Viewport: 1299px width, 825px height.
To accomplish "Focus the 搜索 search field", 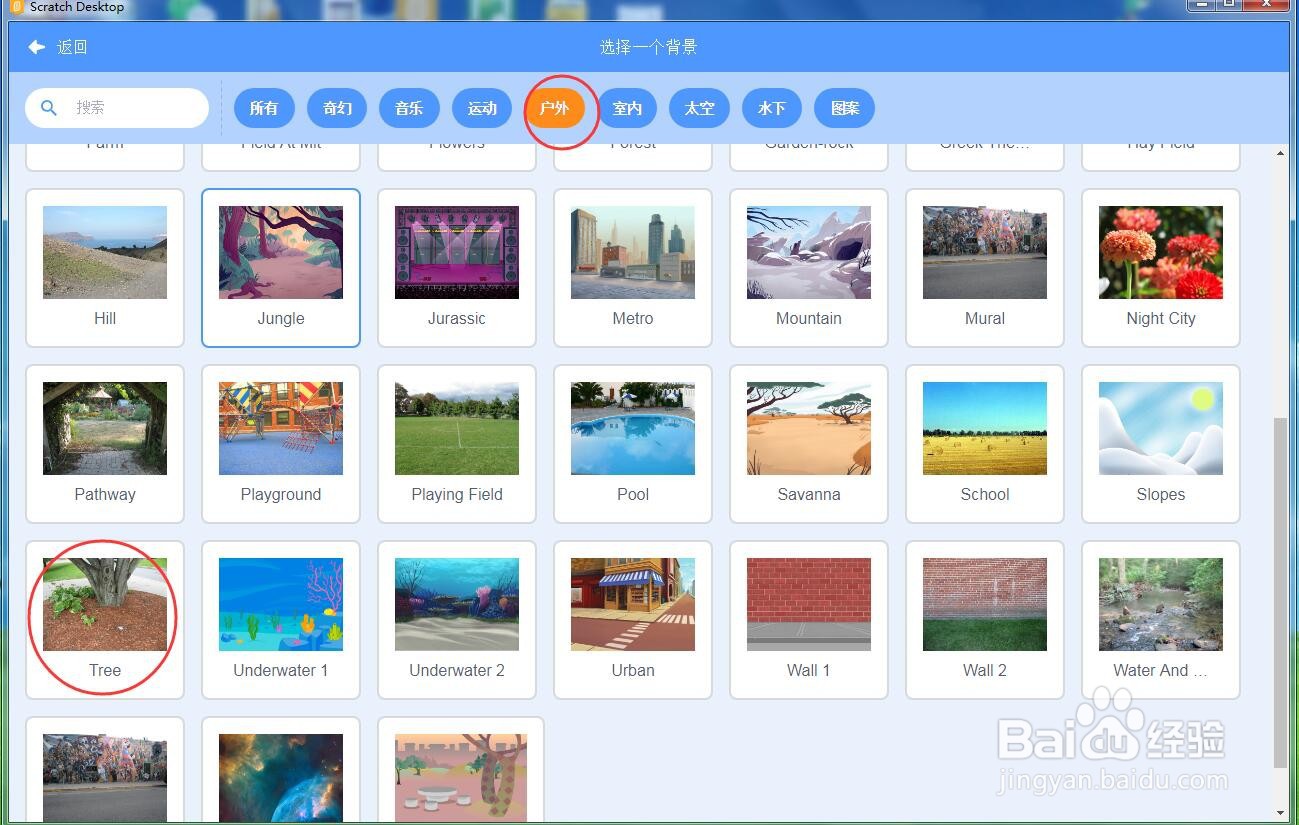I will 117,108.
